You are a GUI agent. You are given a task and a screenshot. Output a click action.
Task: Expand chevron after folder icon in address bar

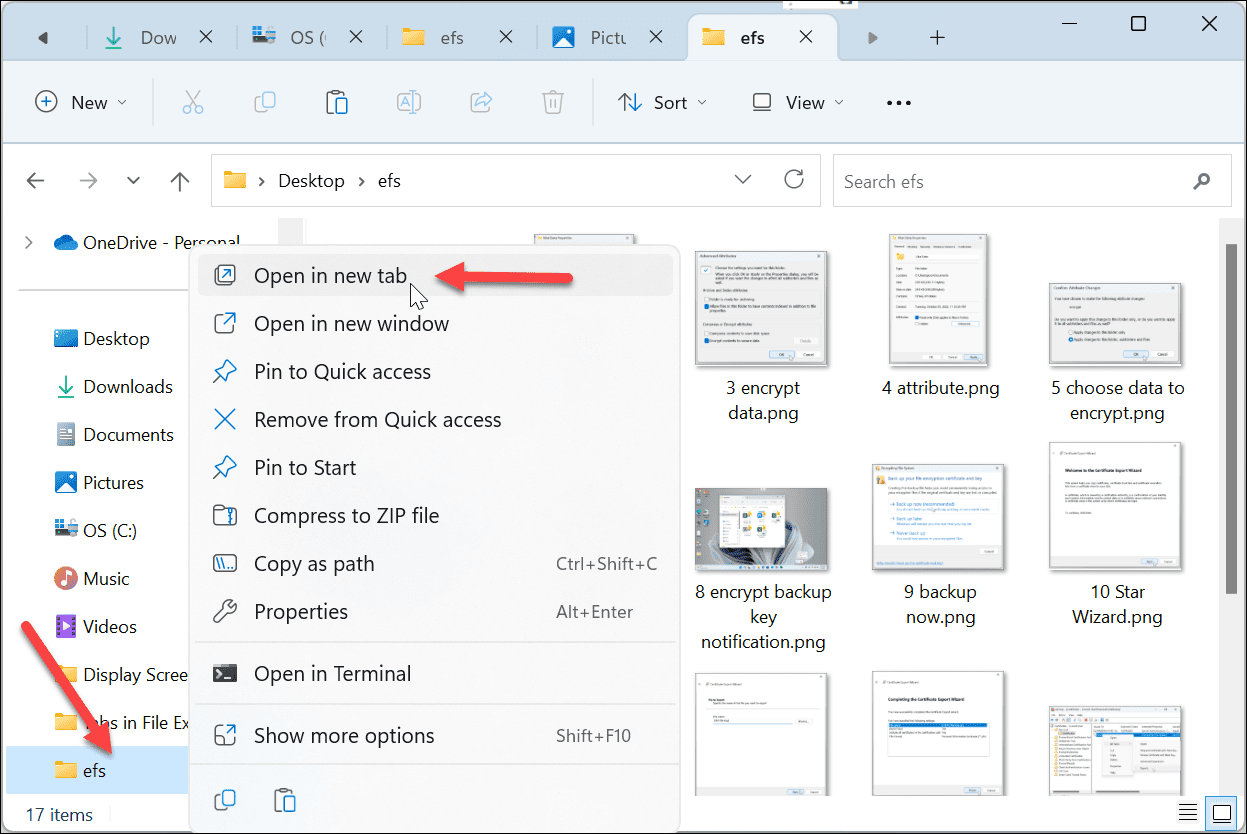click(262, 181)
